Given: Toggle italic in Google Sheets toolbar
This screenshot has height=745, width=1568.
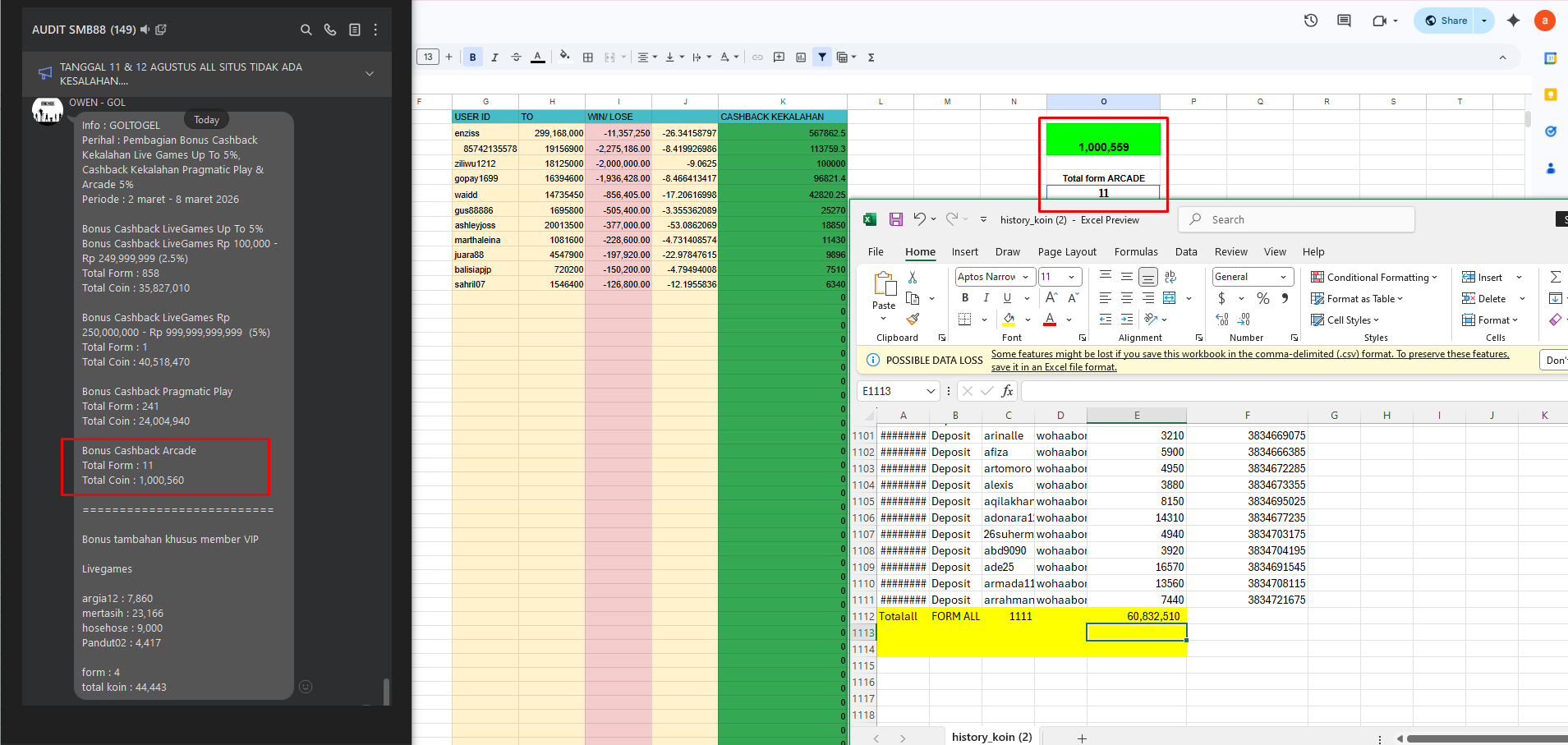Looking at the screenshot, I should [x=494, y=57].
